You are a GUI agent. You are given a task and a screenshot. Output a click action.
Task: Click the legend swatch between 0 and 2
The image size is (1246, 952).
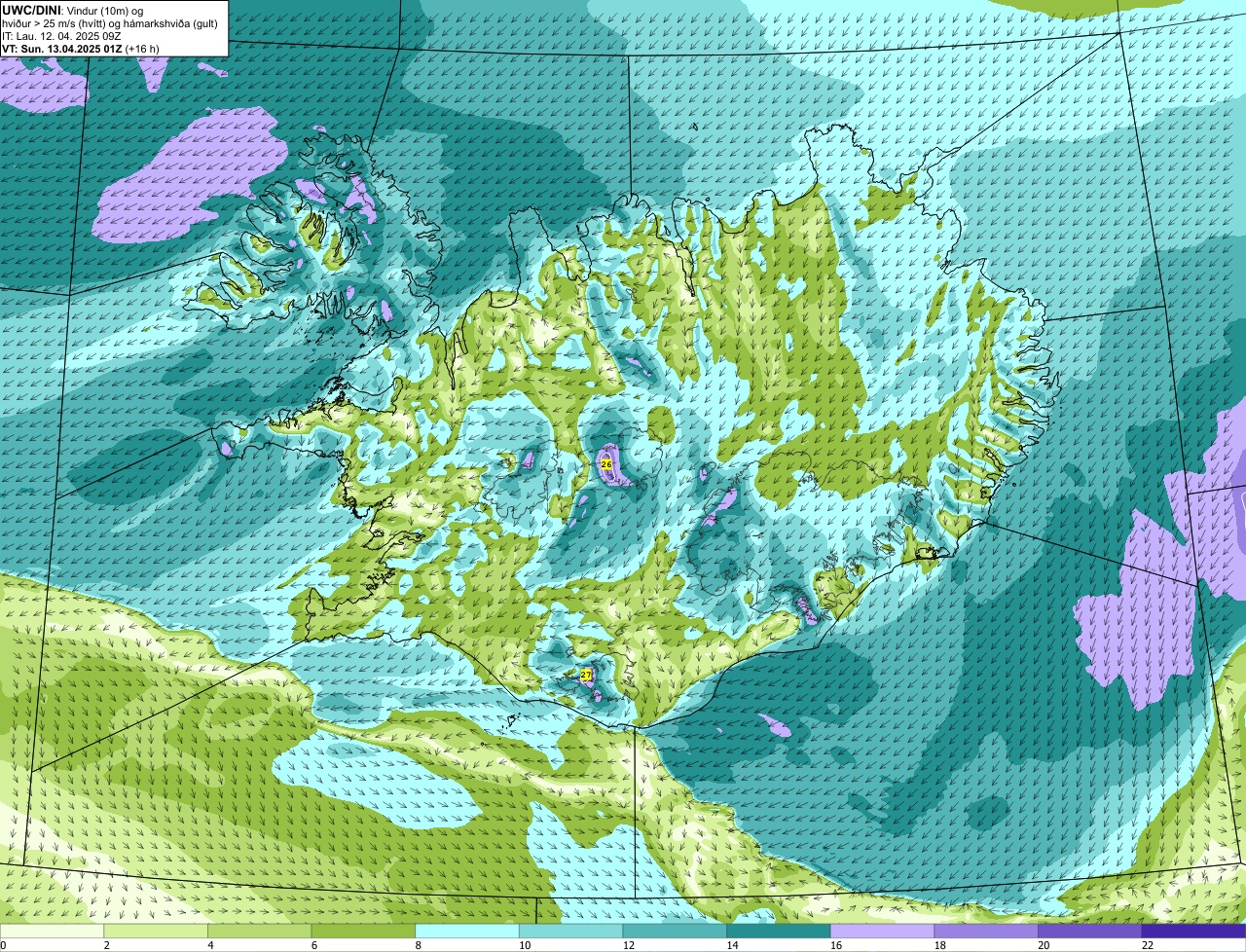click(52, 932)
